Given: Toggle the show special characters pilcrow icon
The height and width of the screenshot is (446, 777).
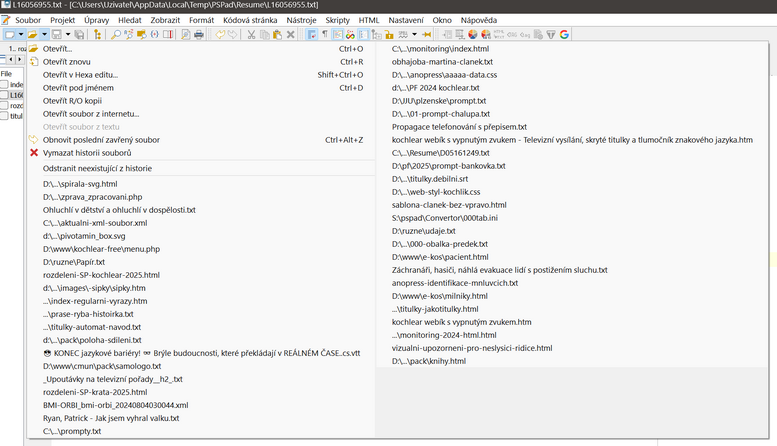Looking at the screenshot, I should pos(324,34).
